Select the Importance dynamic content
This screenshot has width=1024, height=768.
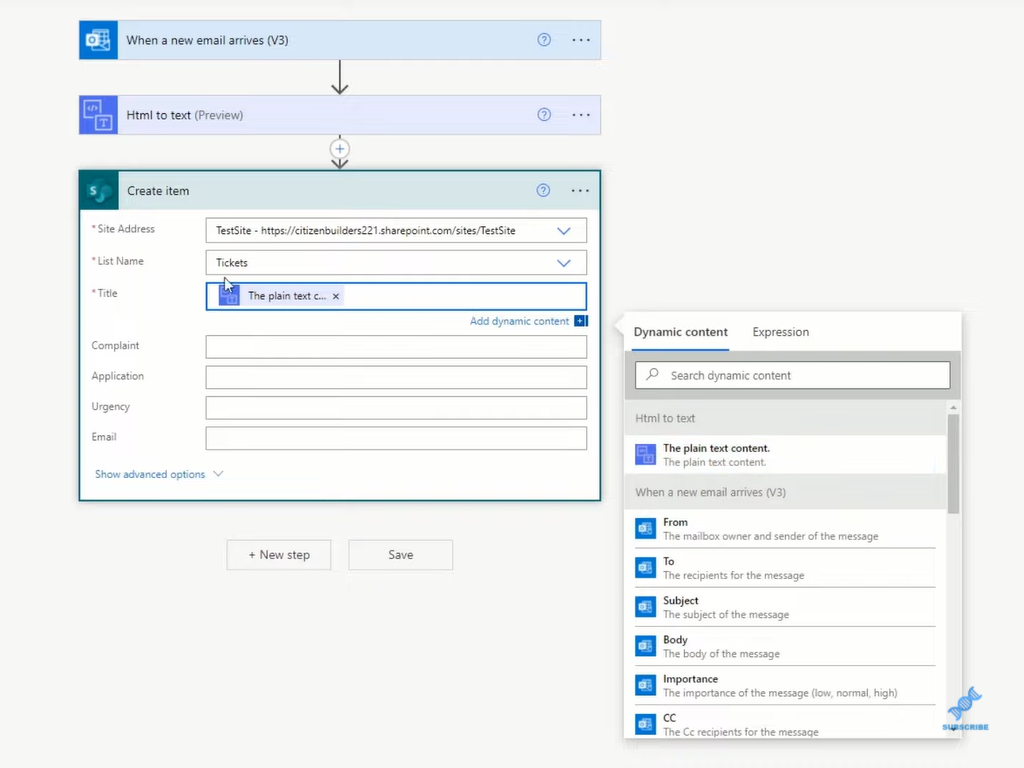pos(785,685)
